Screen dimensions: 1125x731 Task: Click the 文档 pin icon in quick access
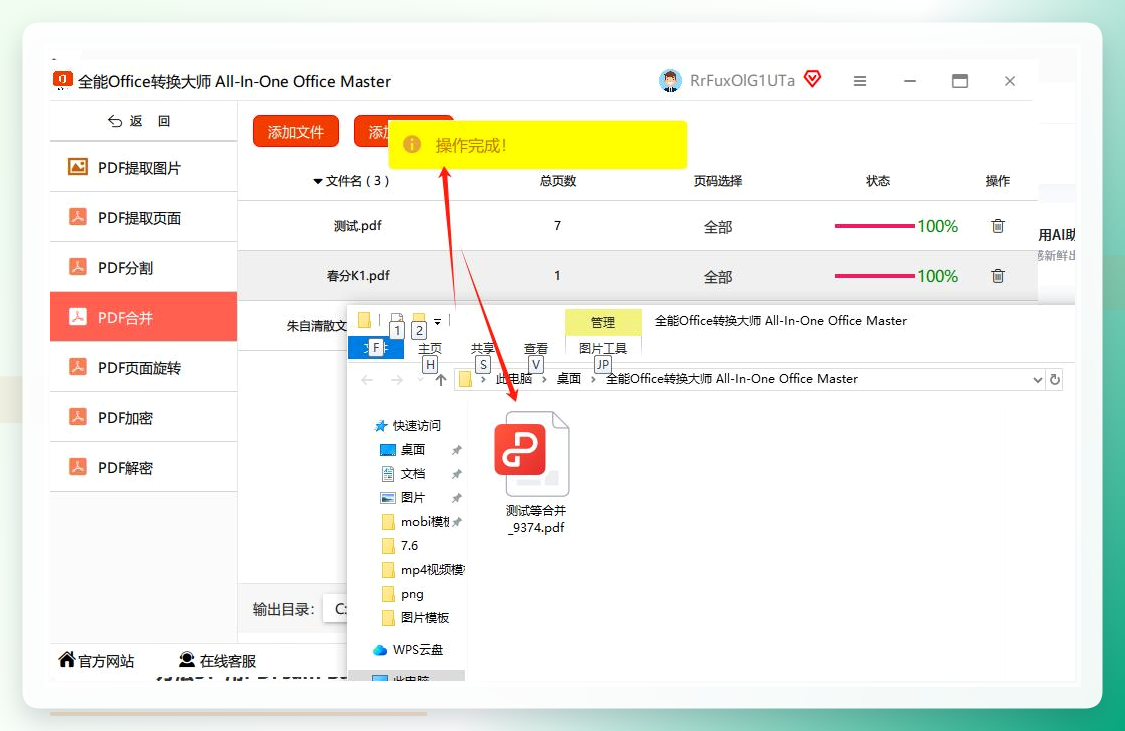[x=456, y=473]
